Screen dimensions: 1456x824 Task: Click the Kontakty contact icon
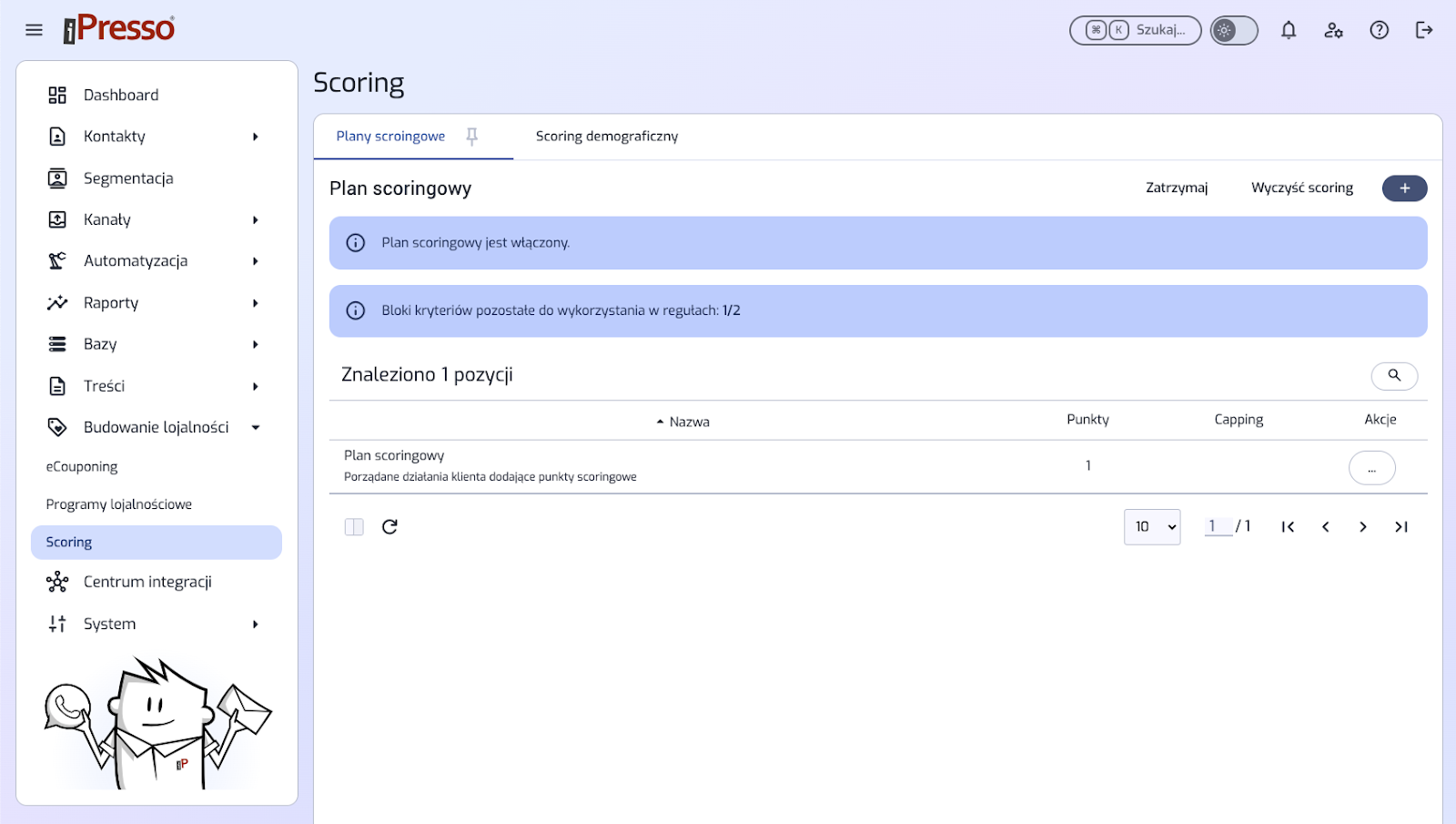coord(57,137)
